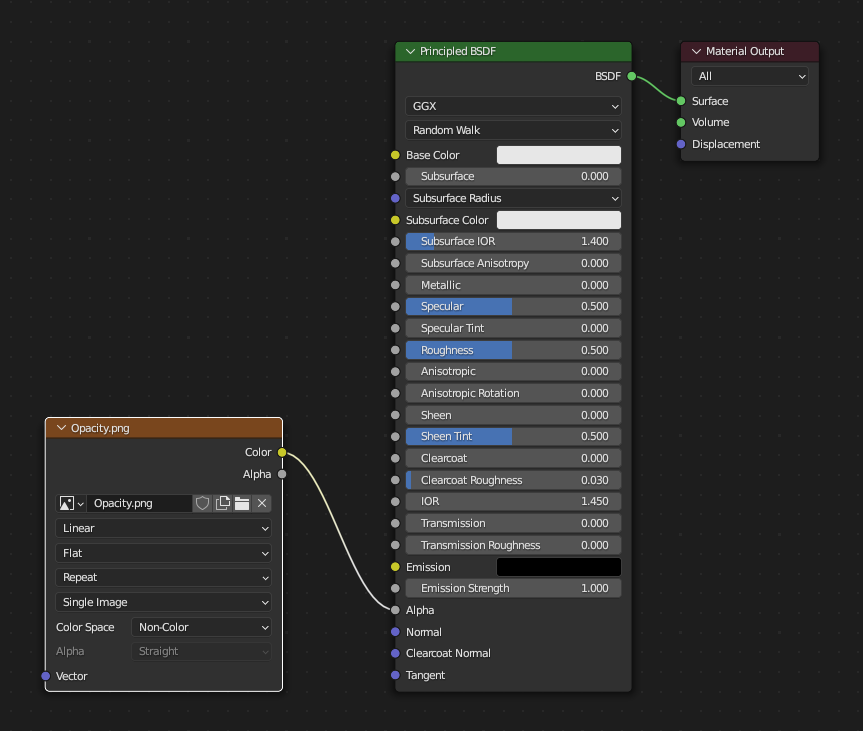Screen dimensions: 863x731
Task: Click the Opacity.png image name field
Action: 139,503
